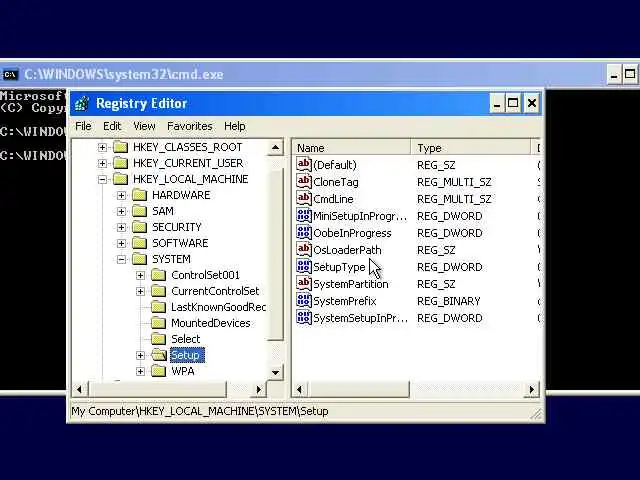Viewport: 640px width, 480px height.
Task: Click the cmd.exe window title icon
Action: pyautogui.click(x=10, y=74)
